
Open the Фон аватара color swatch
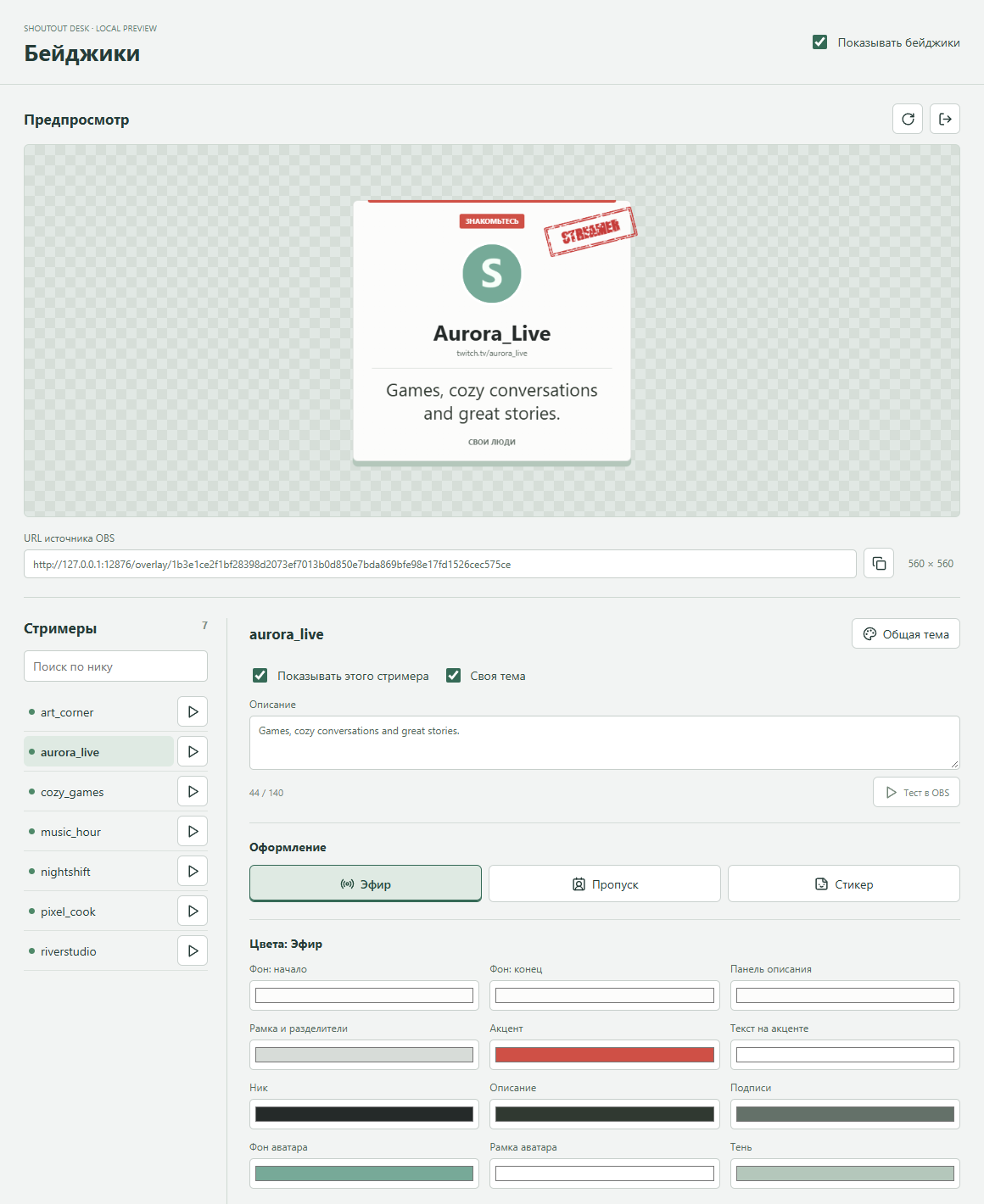pyautogui.click(x=364, y=1173)
